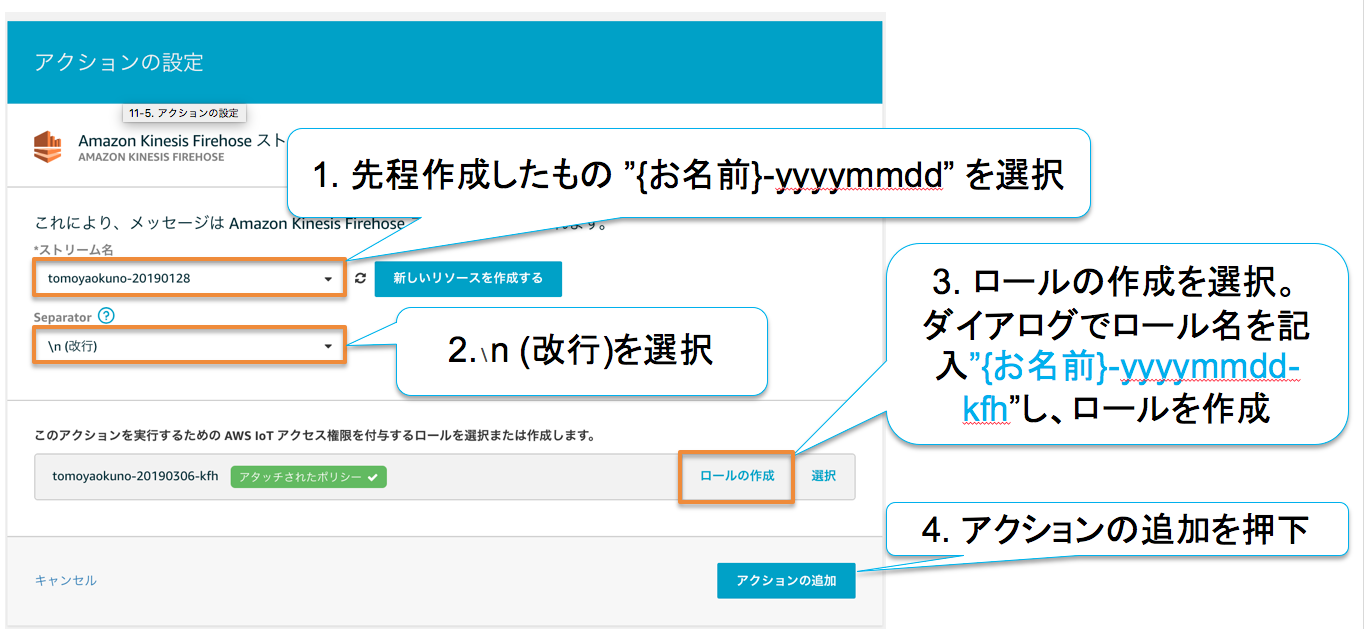Open the stream name dropdown tomoyaokuno-20190128
This screenshot has width=1364, height=629.
(189, 279)
